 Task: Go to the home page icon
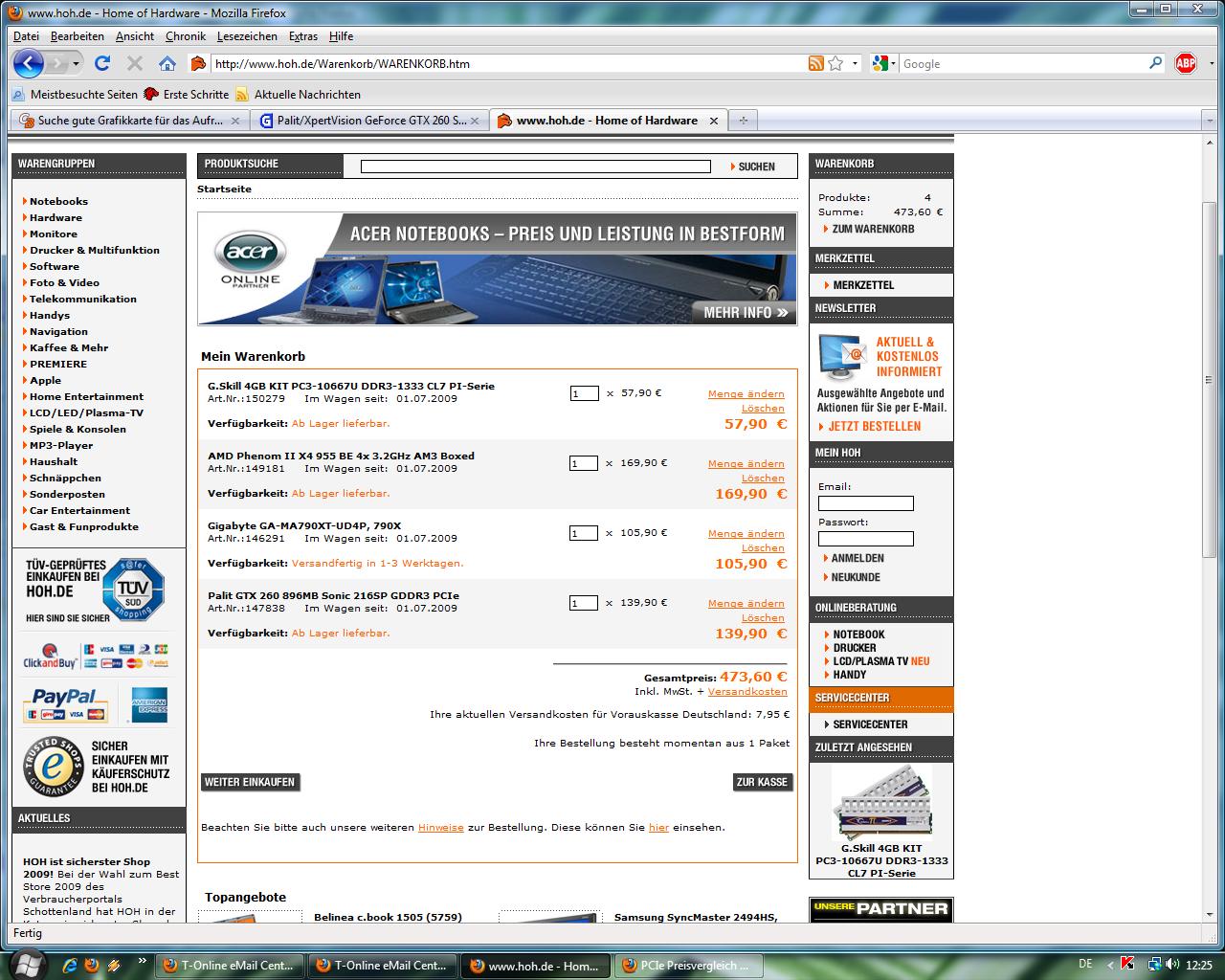coord(167,63)
